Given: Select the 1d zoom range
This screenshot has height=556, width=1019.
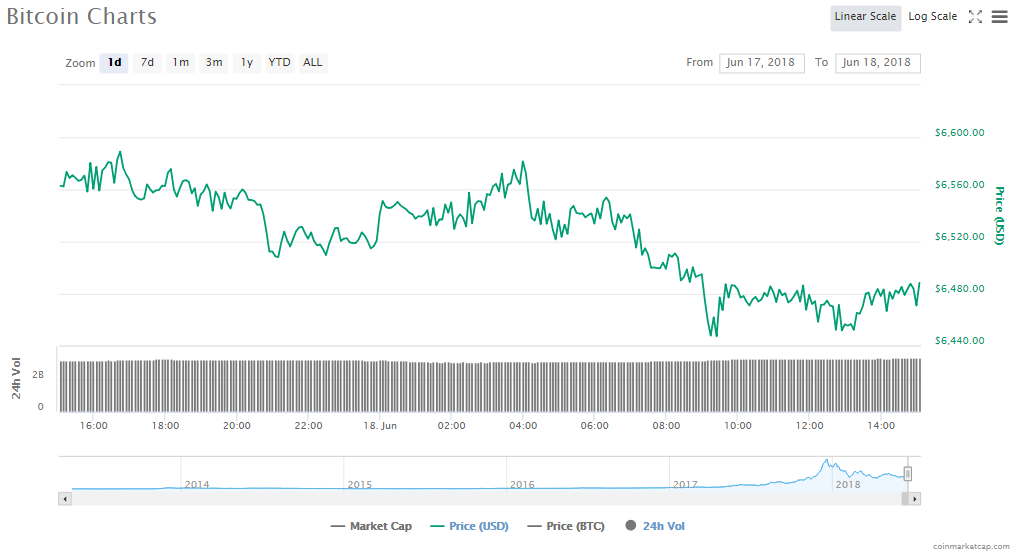Looking at the screenshot, I should coord(114,63).
